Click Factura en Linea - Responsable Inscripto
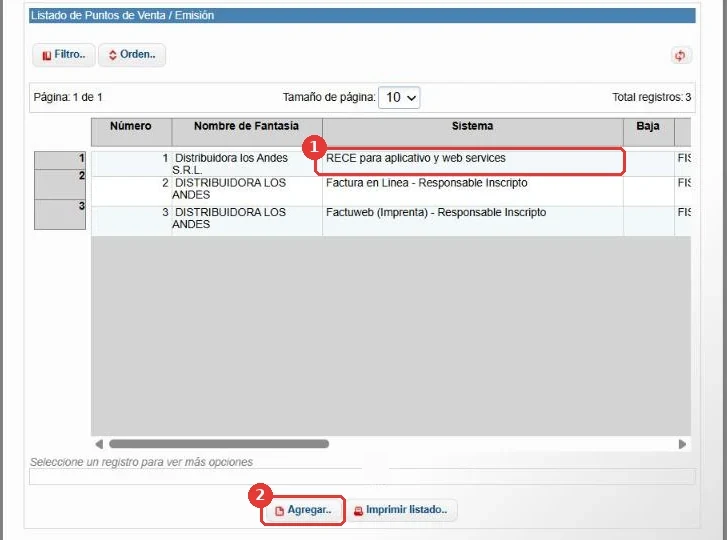This screenshot has width=727, height=540. pyautogui.click(x=427, y=183)
